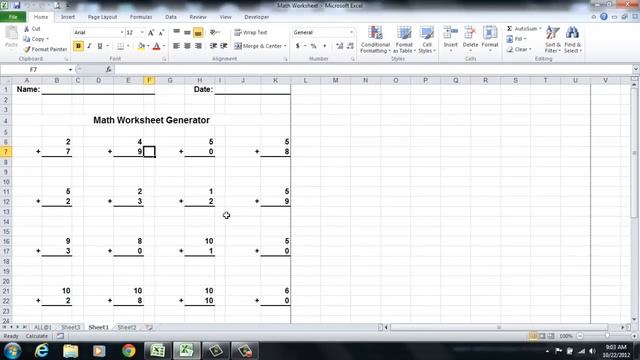Open Cell Styles gallery
Viewport: 640px width, 360px height.
click(x=427, y=39)
